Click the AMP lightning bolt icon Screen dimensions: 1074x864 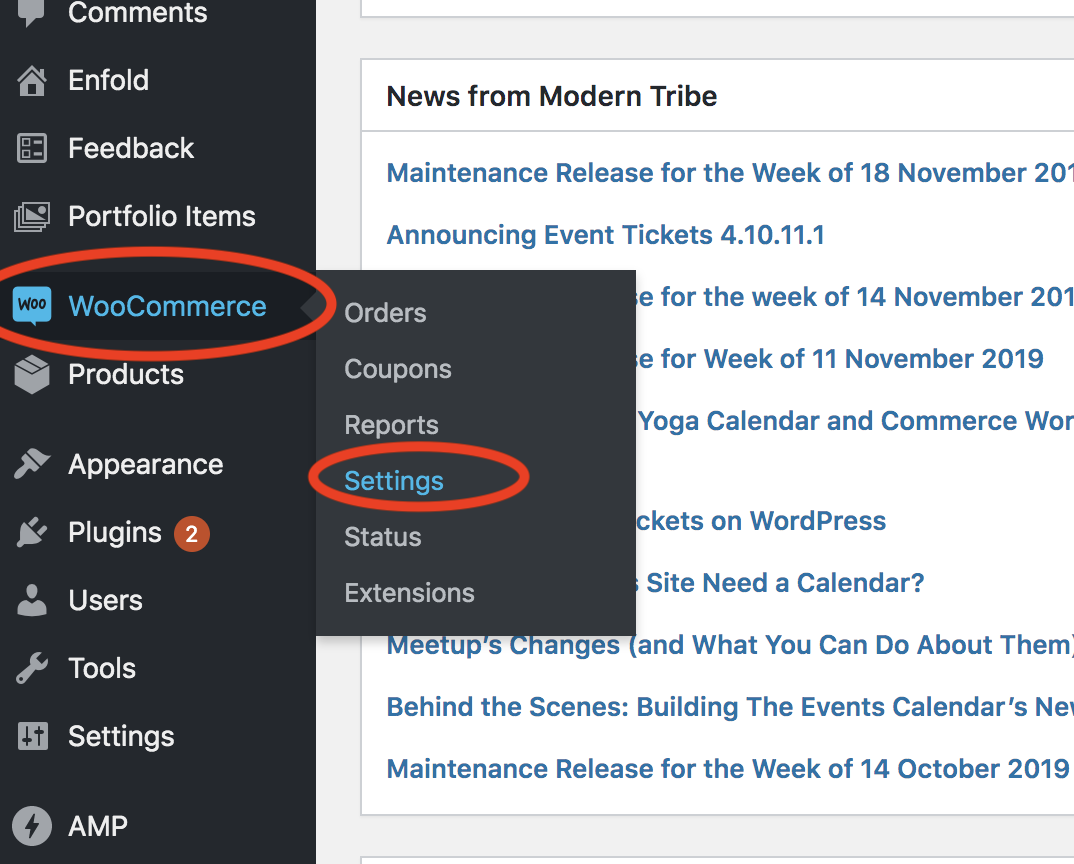point(32,826)
